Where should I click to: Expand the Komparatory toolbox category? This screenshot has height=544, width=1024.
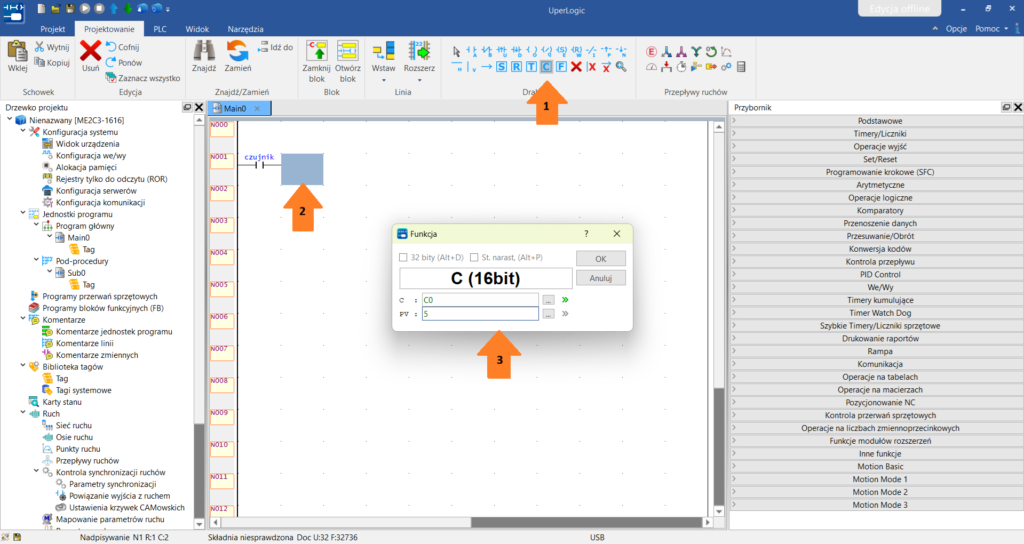(x=876, y=210)
